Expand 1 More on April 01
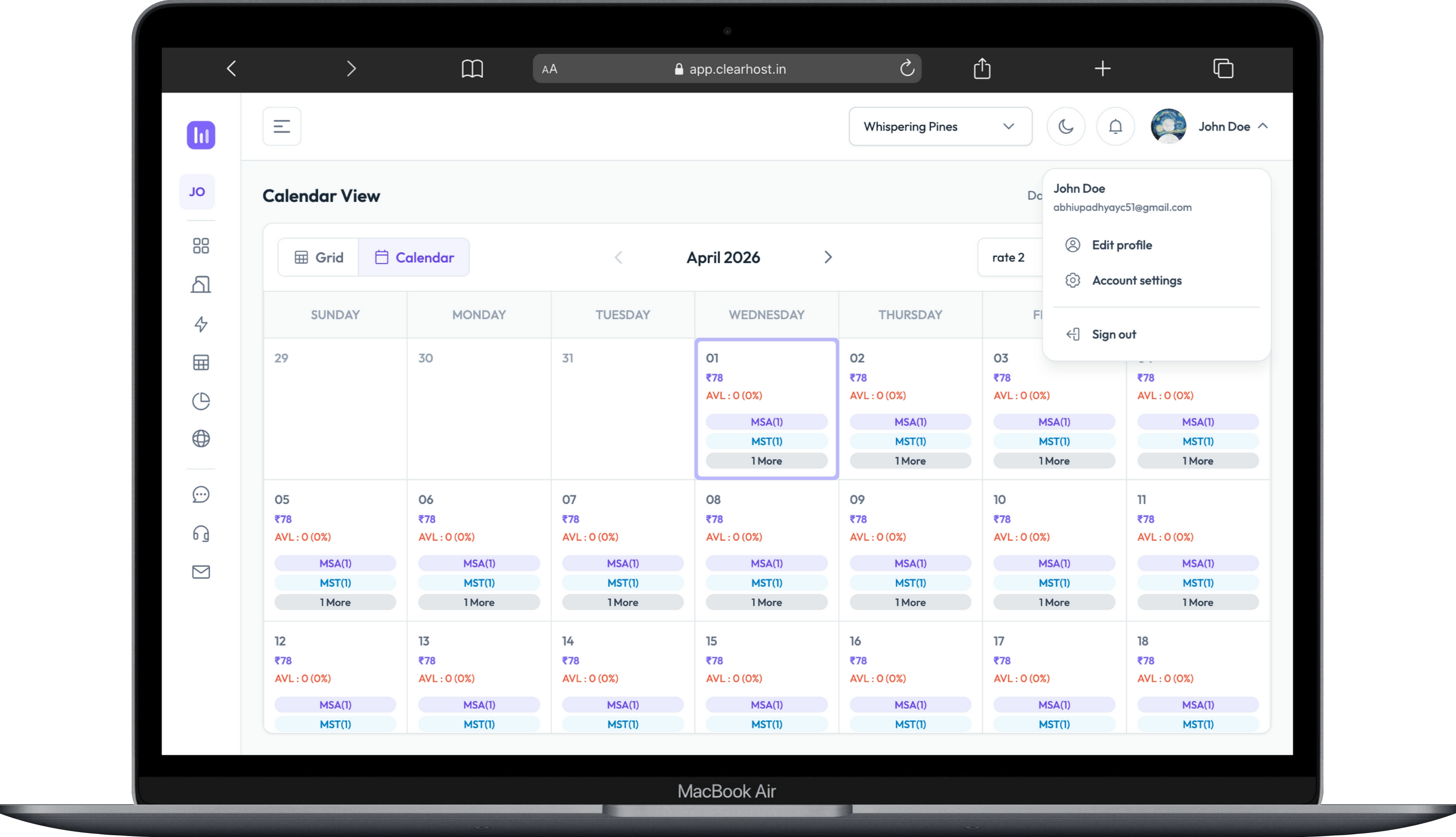1456x837 pixels. tap(766, 461)
